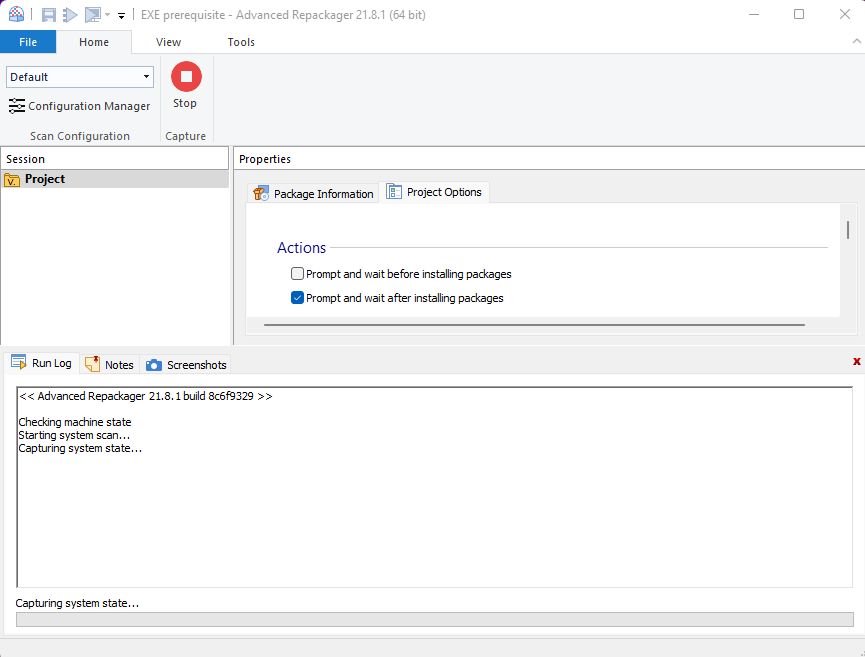Open the File menu

tap(28, 42)
